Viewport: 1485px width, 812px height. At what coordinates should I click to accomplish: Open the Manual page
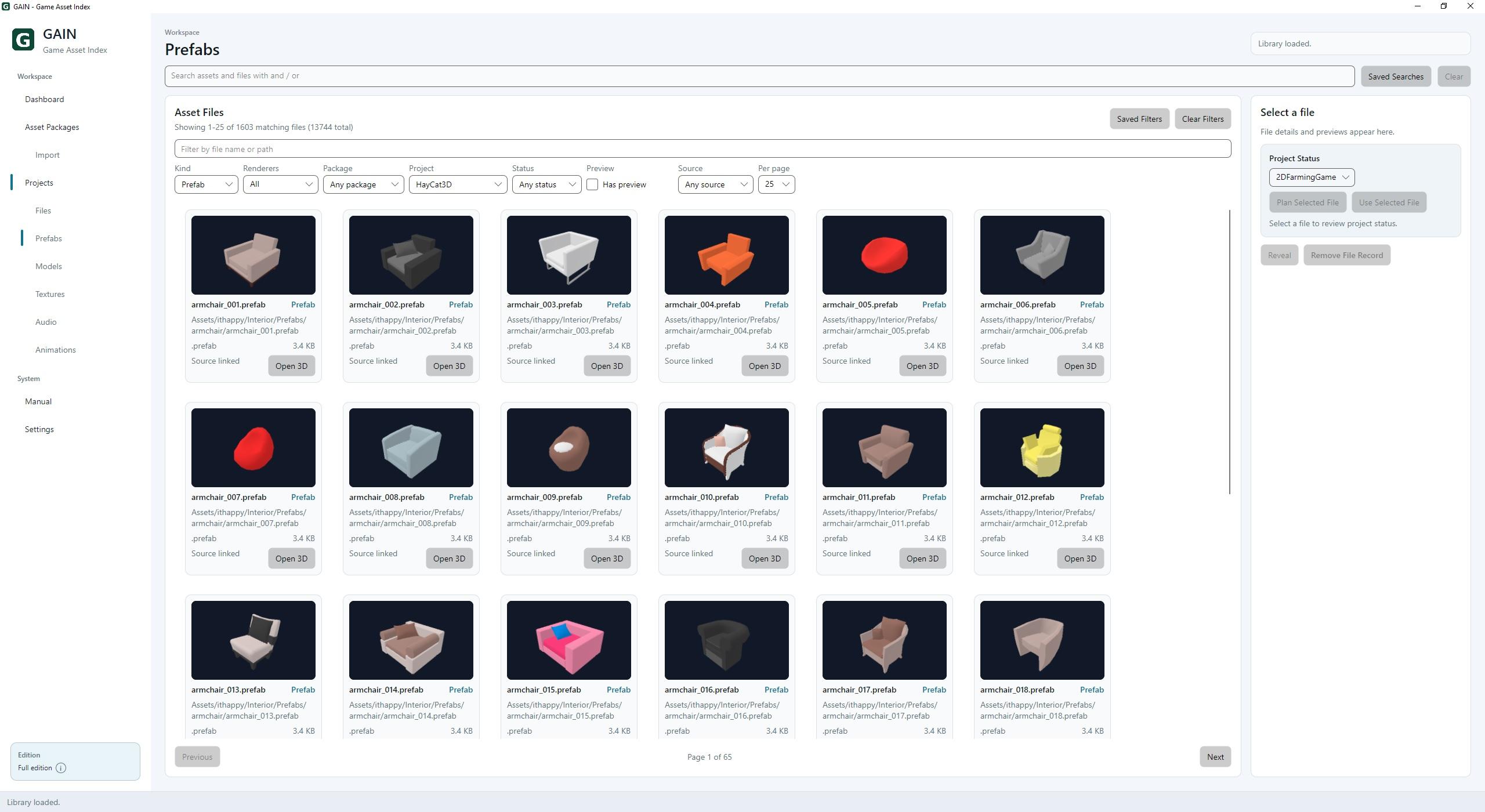click(38, 401)
